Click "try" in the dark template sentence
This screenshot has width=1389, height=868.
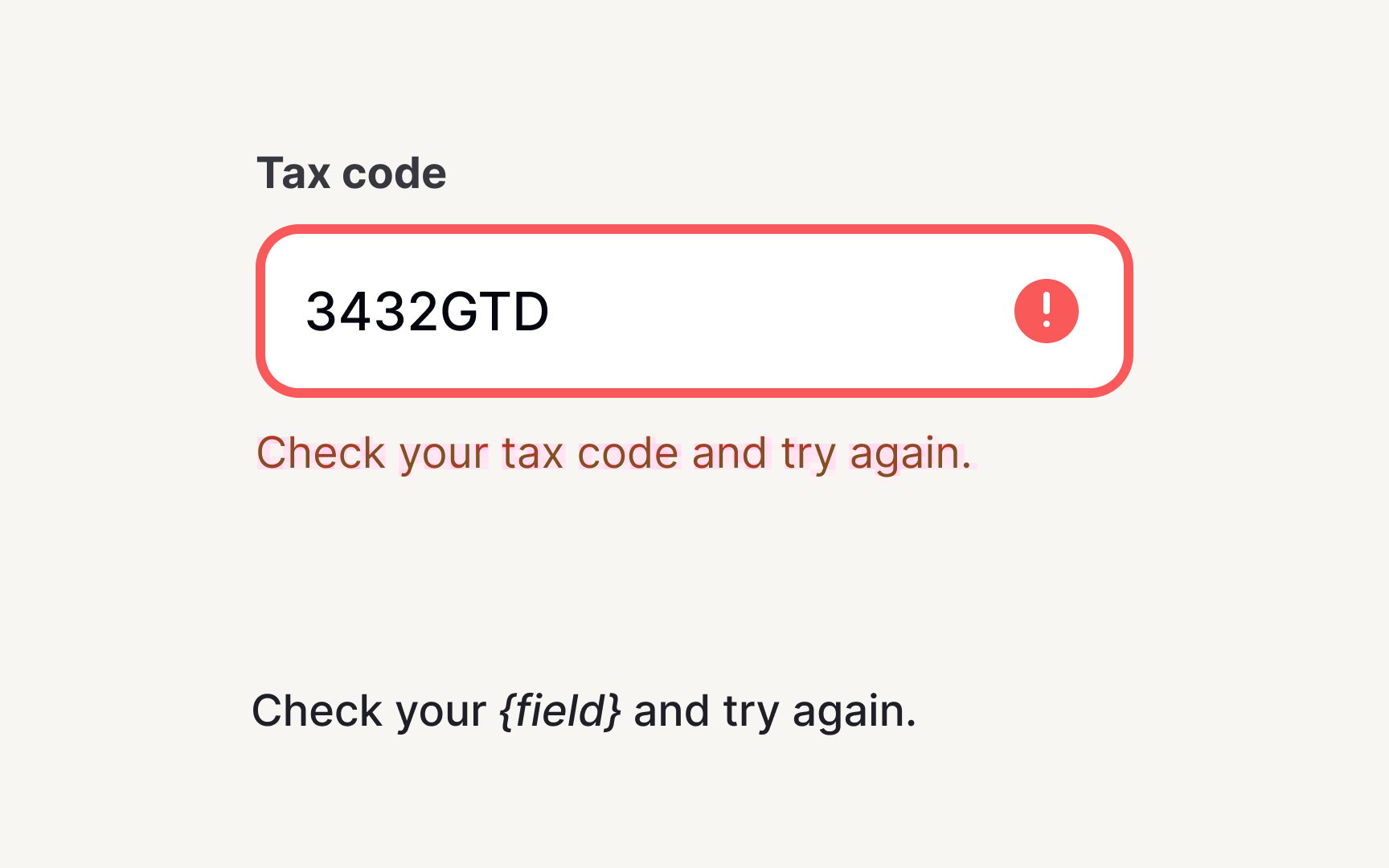pyautogui.click(x=750, y=713)
